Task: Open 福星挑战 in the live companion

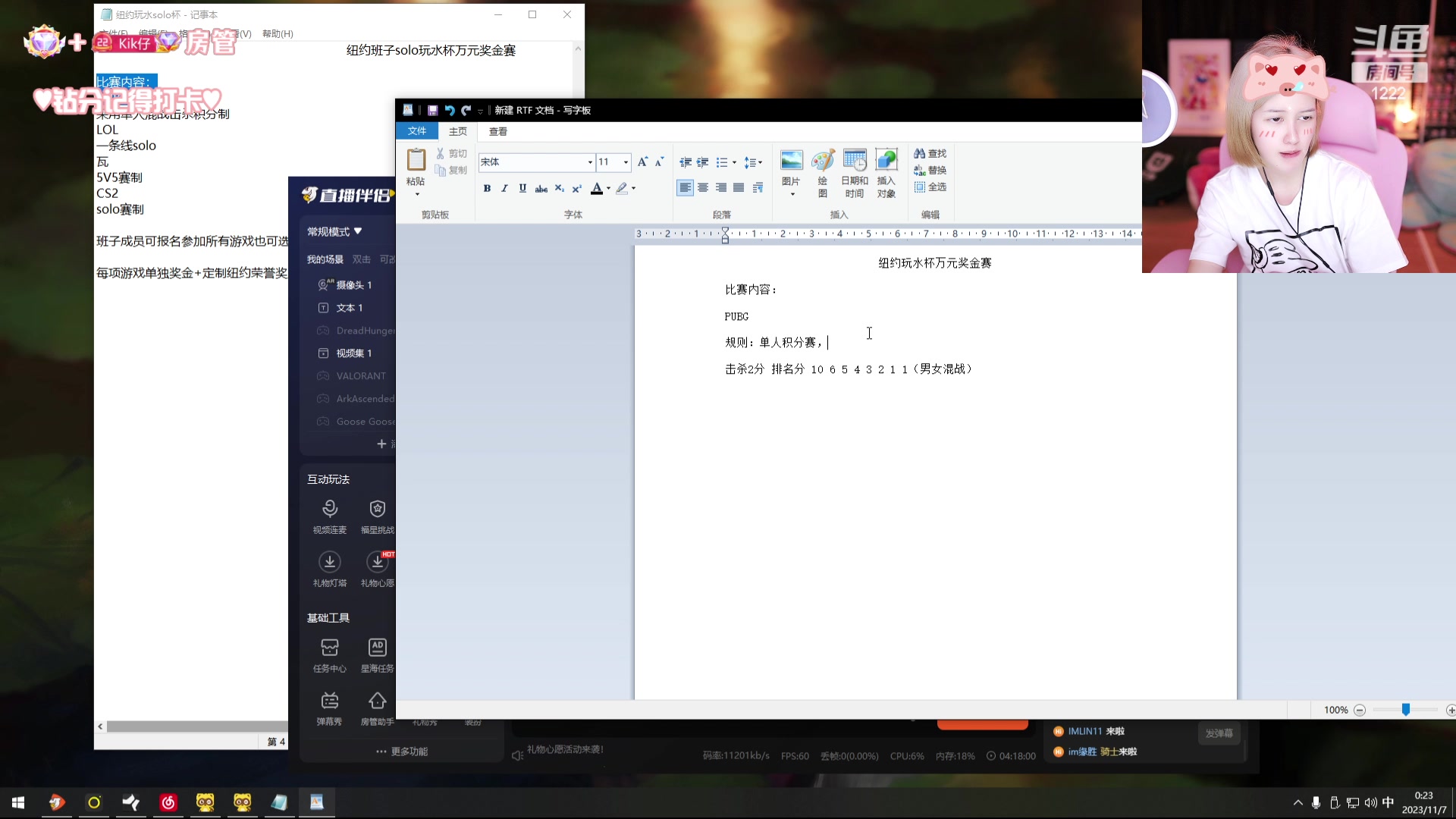Action: (378, 516)
